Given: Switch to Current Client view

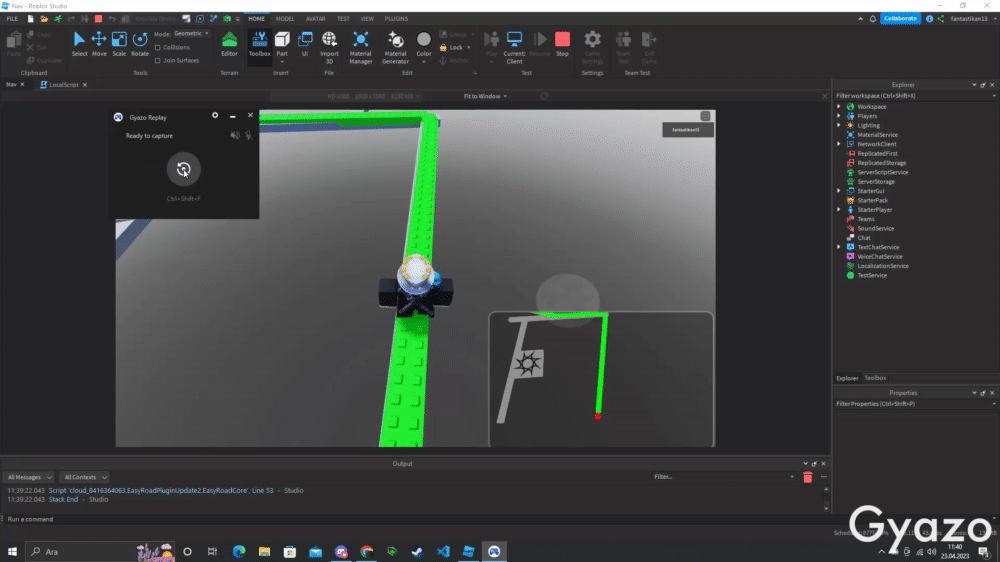Looking at the screenshot, I should tap(514, 47).
